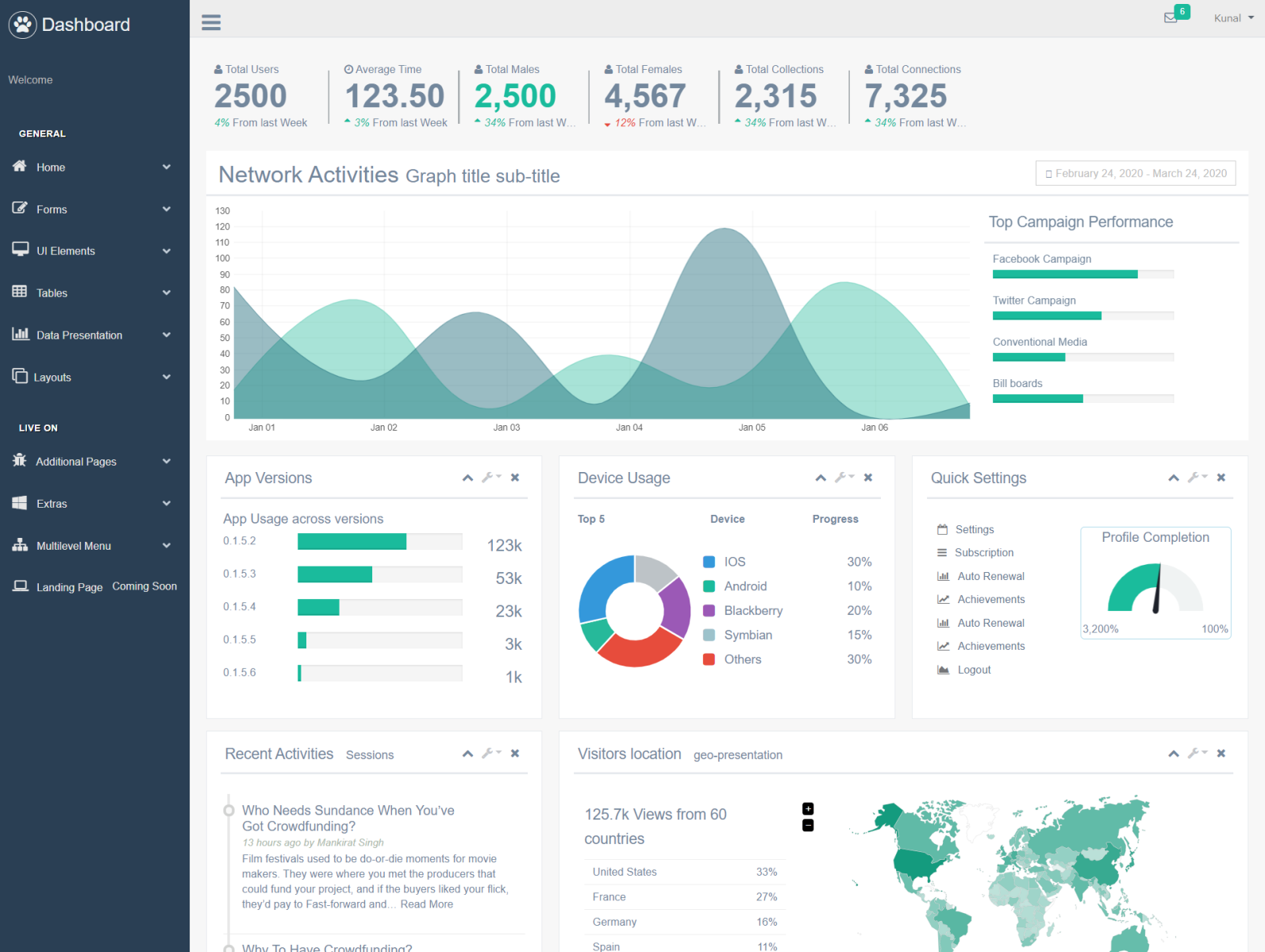This screenshot has width=1265, height=952.
Task: Click the paw logo icon
Action: coord(23,25)
